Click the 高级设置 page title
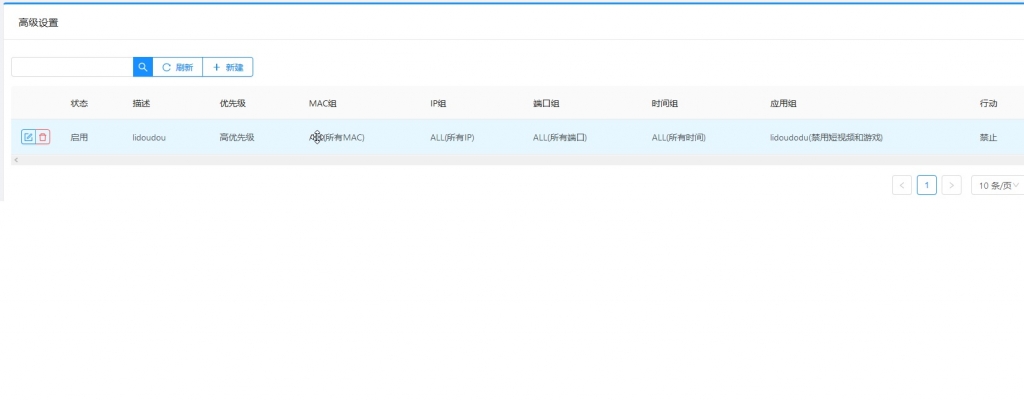Viewport: 1024px width, 401px height. click(39, 23)
